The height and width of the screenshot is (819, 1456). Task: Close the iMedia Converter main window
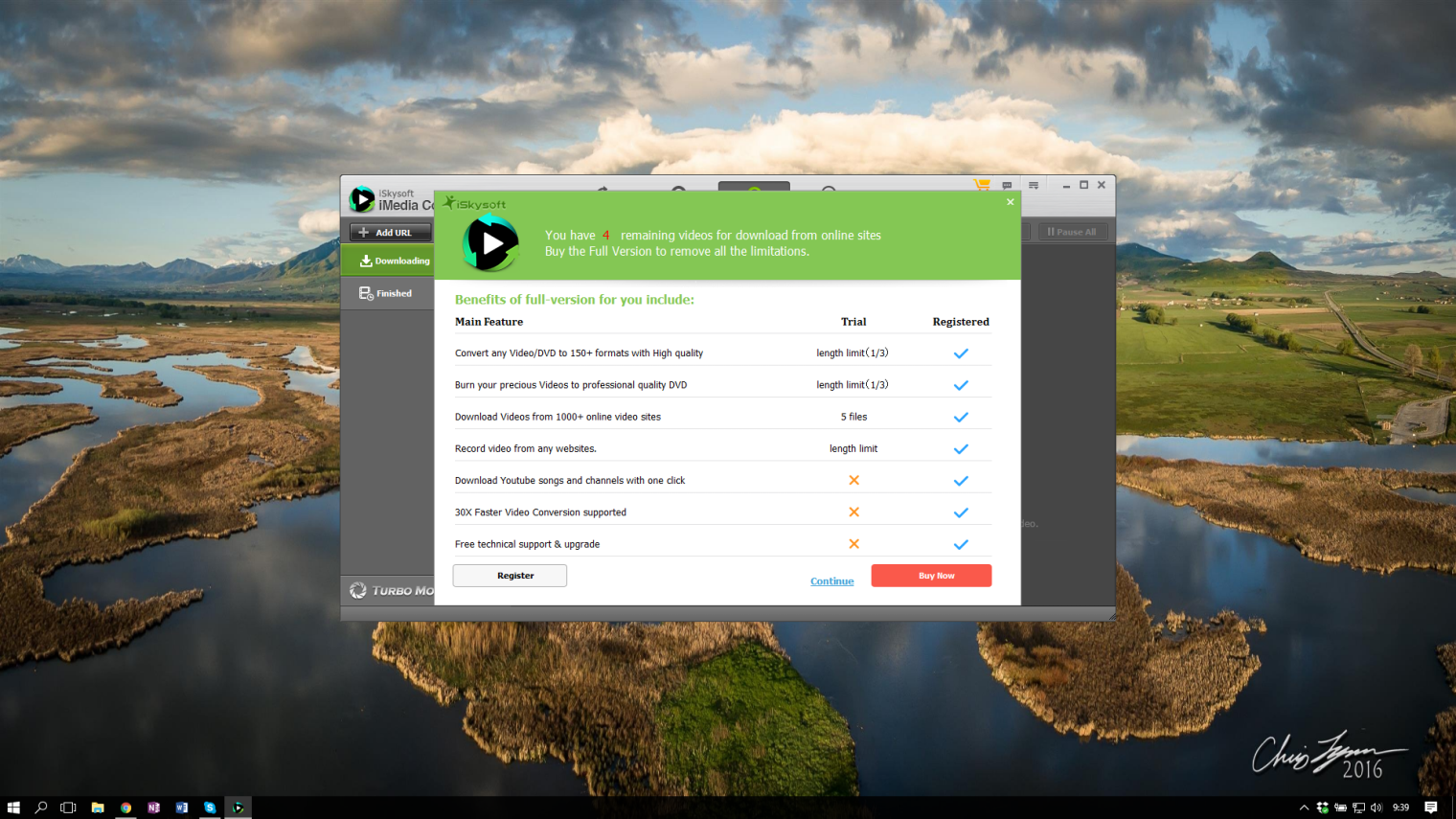pyautogui.click(x=1102, y=185)
